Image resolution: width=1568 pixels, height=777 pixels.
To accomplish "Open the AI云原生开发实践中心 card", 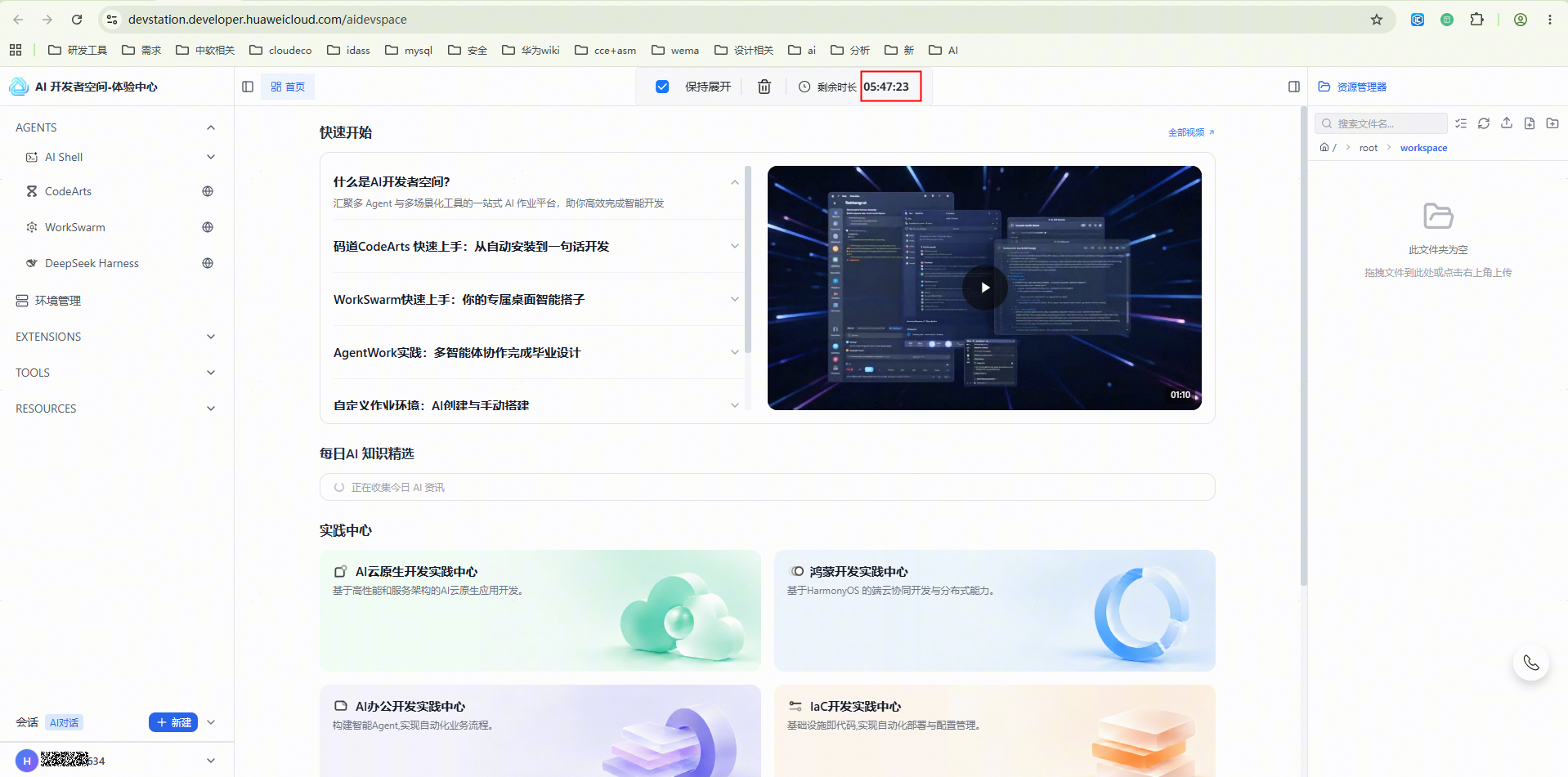I will [x=540, y=610].
